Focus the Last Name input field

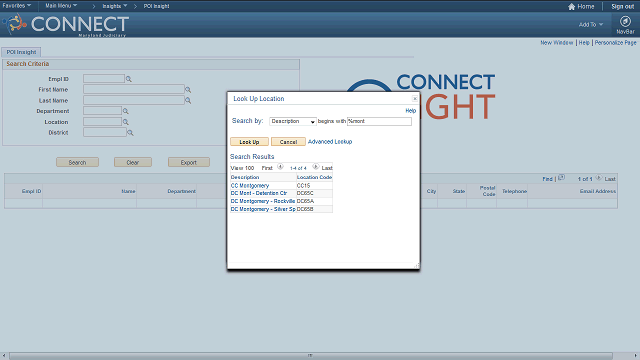[x=134, y=100]
